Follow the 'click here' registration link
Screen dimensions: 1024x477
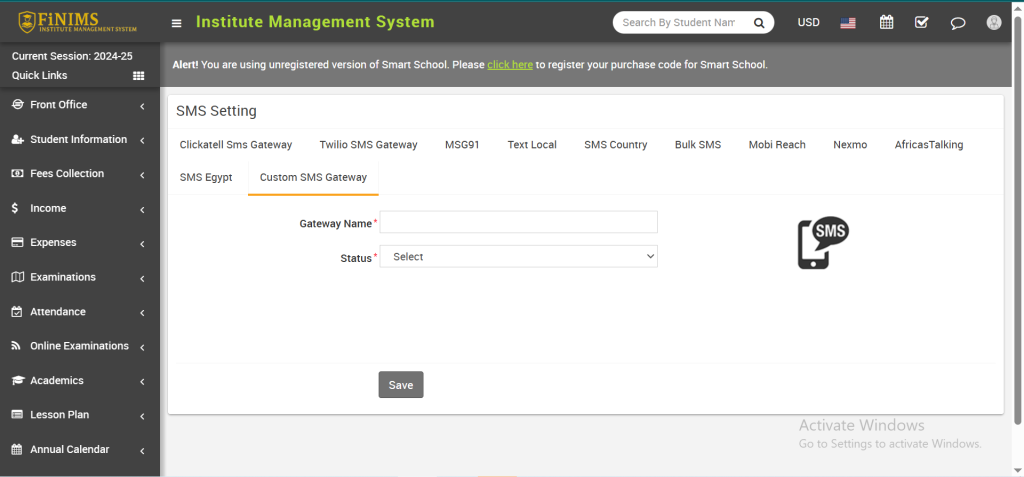click(509, 65)
